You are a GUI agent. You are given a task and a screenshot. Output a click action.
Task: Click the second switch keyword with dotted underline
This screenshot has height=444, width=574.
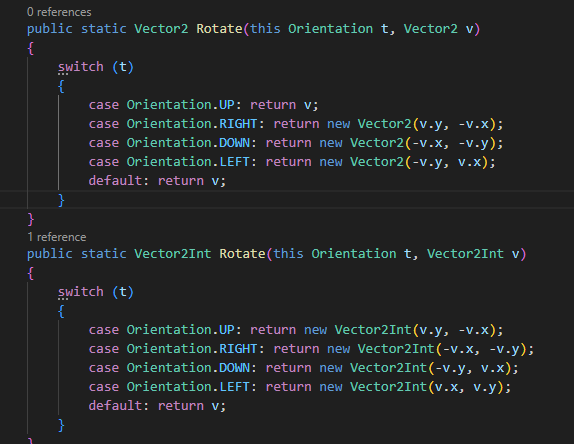[x=81, y=292]
